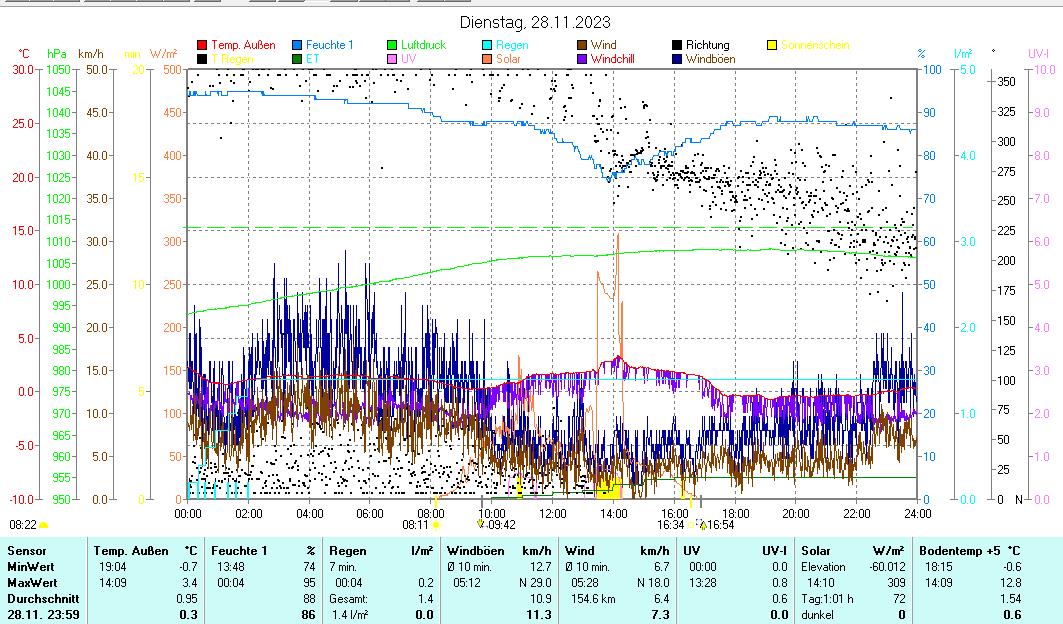Click the yellow Sonnenschein legend square
Screen dimensions: 1063x624
coord(772,45)
